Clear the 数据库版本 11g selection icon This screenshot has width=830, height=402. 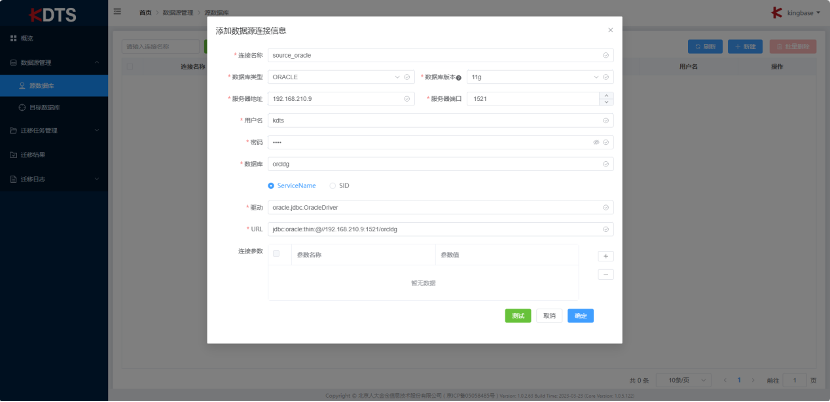coord(606,77)
